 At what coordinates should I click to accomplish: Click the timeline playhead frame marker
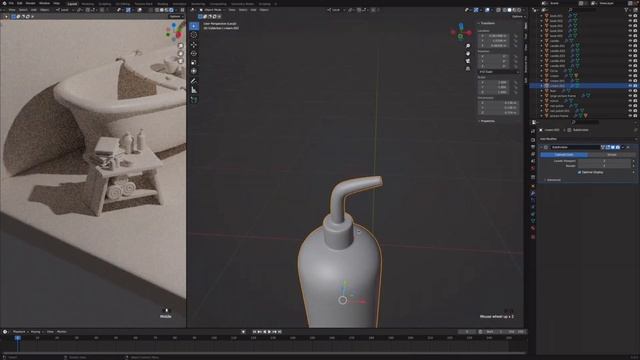18,338
